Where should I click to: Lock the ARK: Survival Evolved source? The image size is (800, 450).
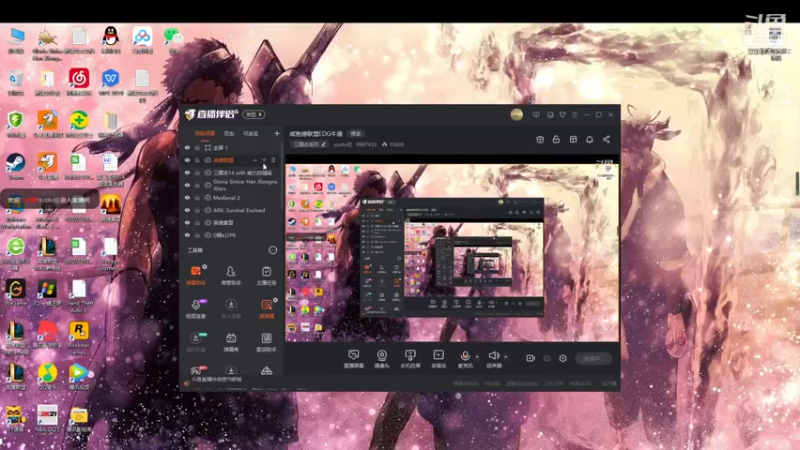197,210
